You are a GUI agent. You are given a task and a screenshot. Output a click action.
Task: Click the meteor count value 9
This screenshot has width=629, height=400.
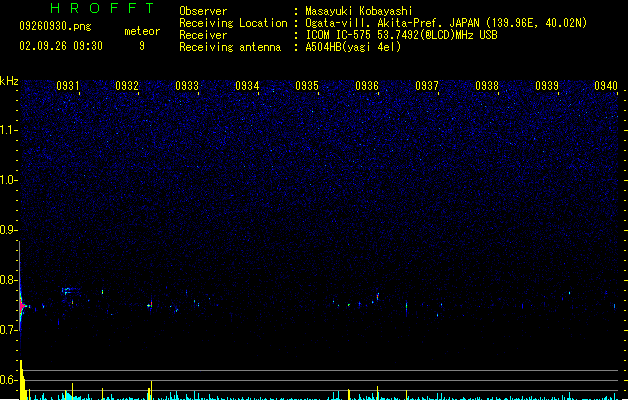[x=142, y=46]
